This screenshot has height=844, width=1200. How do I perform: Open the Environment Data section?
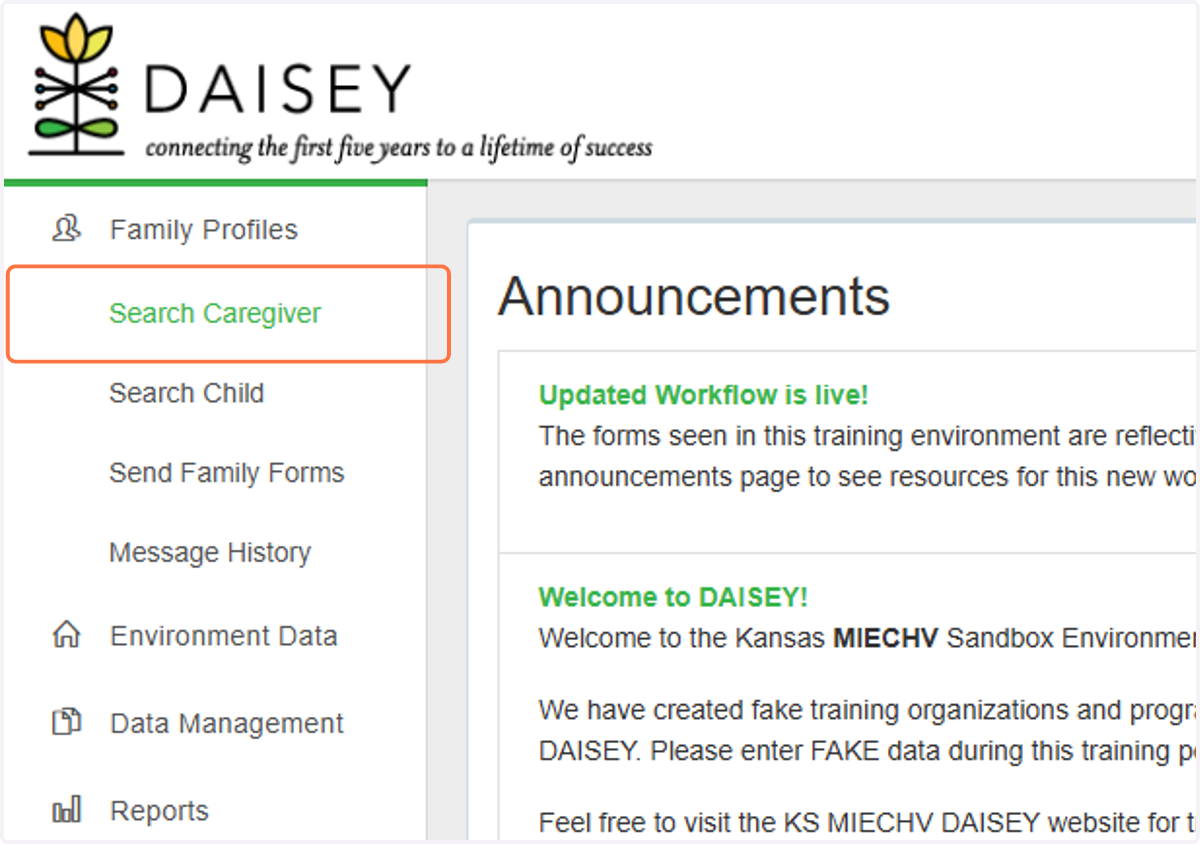(x=224, y=636)
